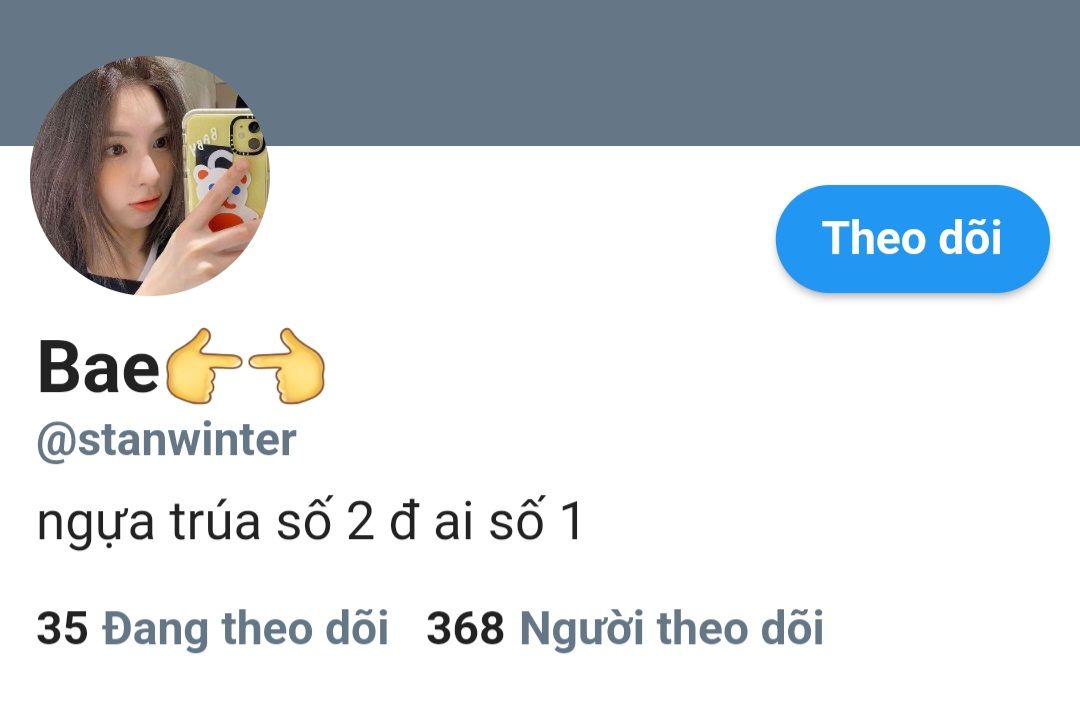
Task: Select the display name Bae
Action: tap(98, 367)
